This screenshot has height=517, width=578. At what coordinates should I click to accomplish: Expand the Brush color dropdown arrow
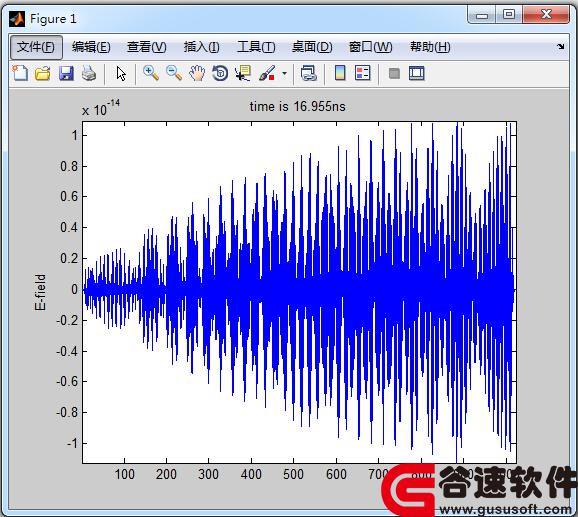click(284, 73)
